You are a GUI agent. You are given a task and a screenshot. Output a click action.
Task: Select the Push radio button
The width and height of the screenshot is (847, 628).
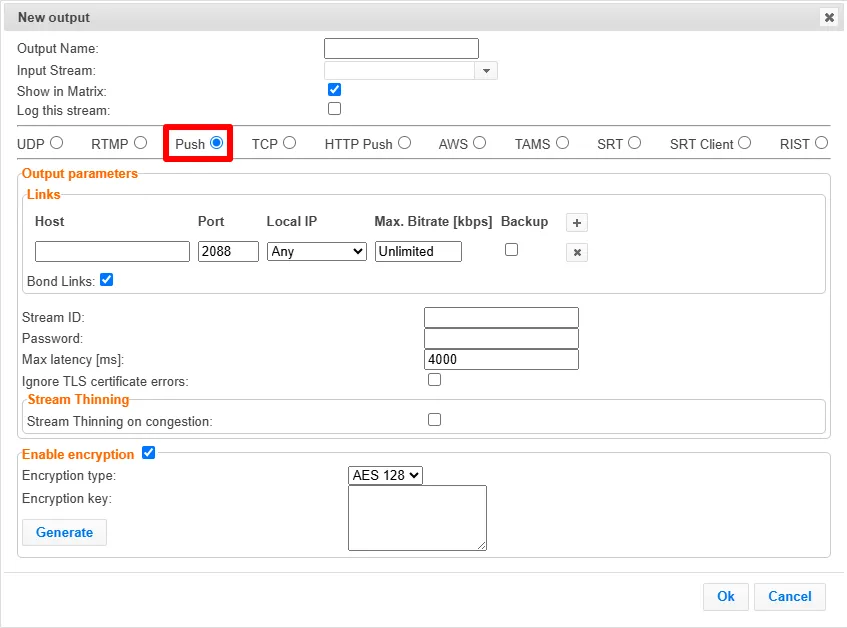pos(217,143)
